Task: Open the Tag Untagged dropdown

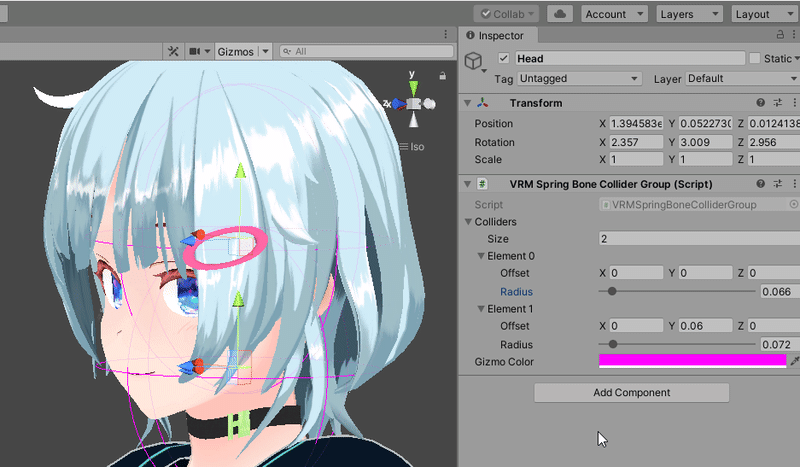Action: [579, 79]
